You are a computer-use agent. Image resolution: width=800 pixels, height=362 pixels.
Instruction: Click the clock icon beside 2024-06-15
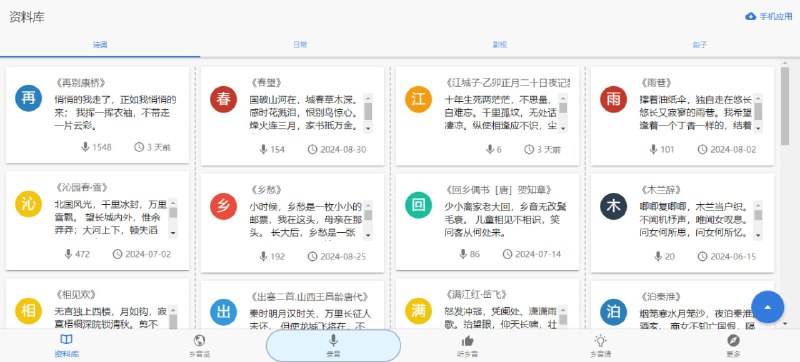click(x=703, y=256)
